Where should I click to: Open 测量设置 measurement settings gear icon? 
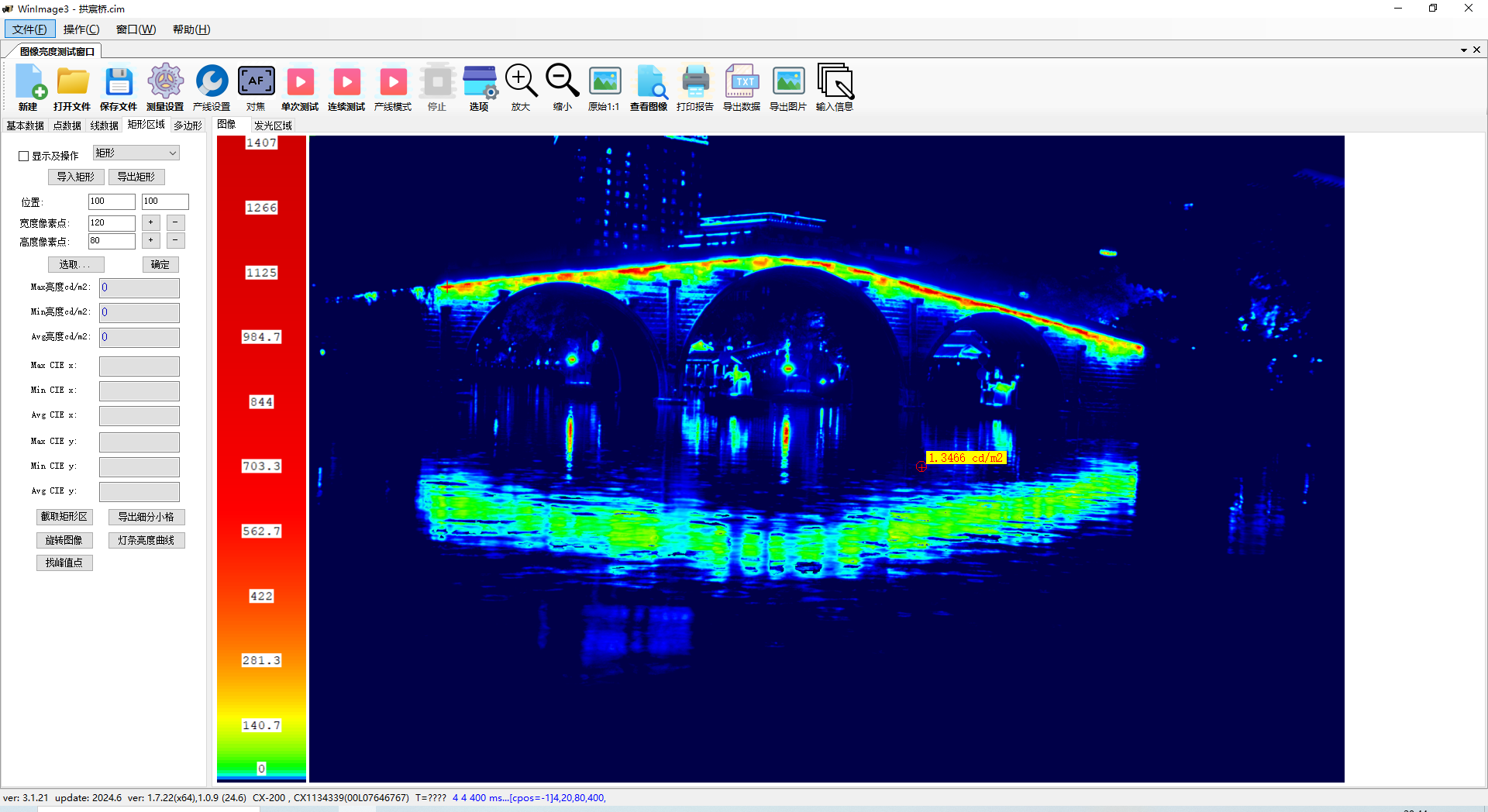[165, 88]
